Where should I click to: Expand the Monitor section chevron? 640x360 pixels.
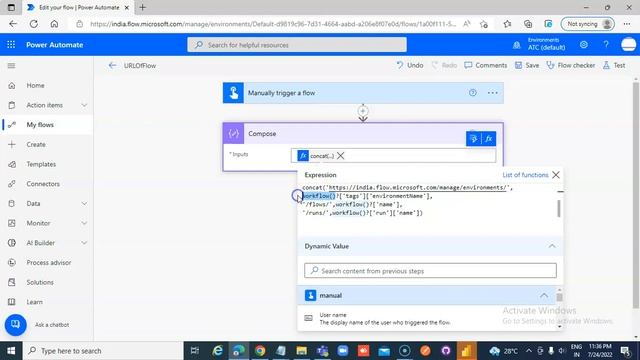tap(84, 223)
